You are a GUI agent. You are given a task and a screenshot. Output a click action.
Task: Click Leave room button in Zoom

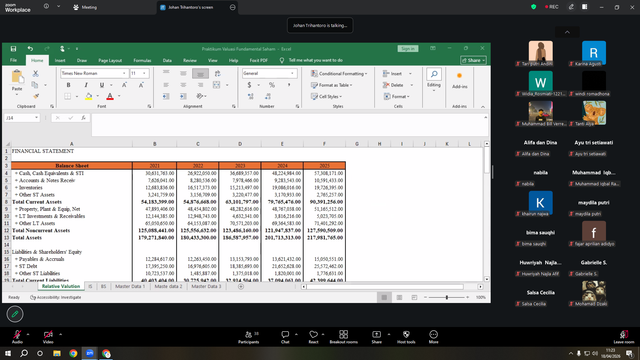click(x=624, y=337)
